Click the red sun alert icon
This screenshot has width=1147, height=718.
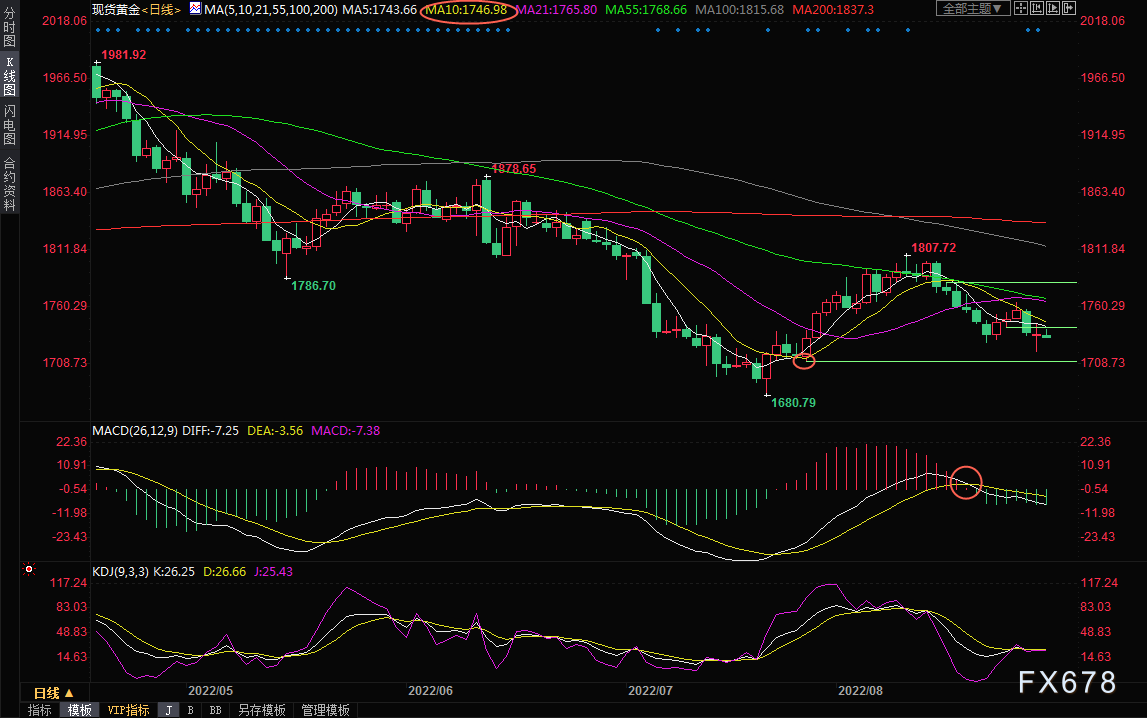tap(29, 571)
